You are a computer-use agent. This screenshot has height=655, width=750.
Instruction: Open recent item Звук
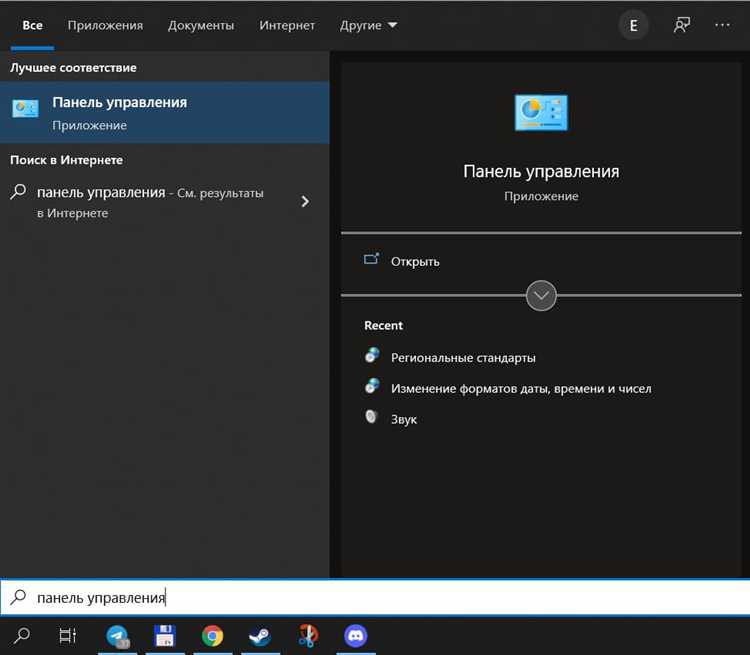coord(404,420)
